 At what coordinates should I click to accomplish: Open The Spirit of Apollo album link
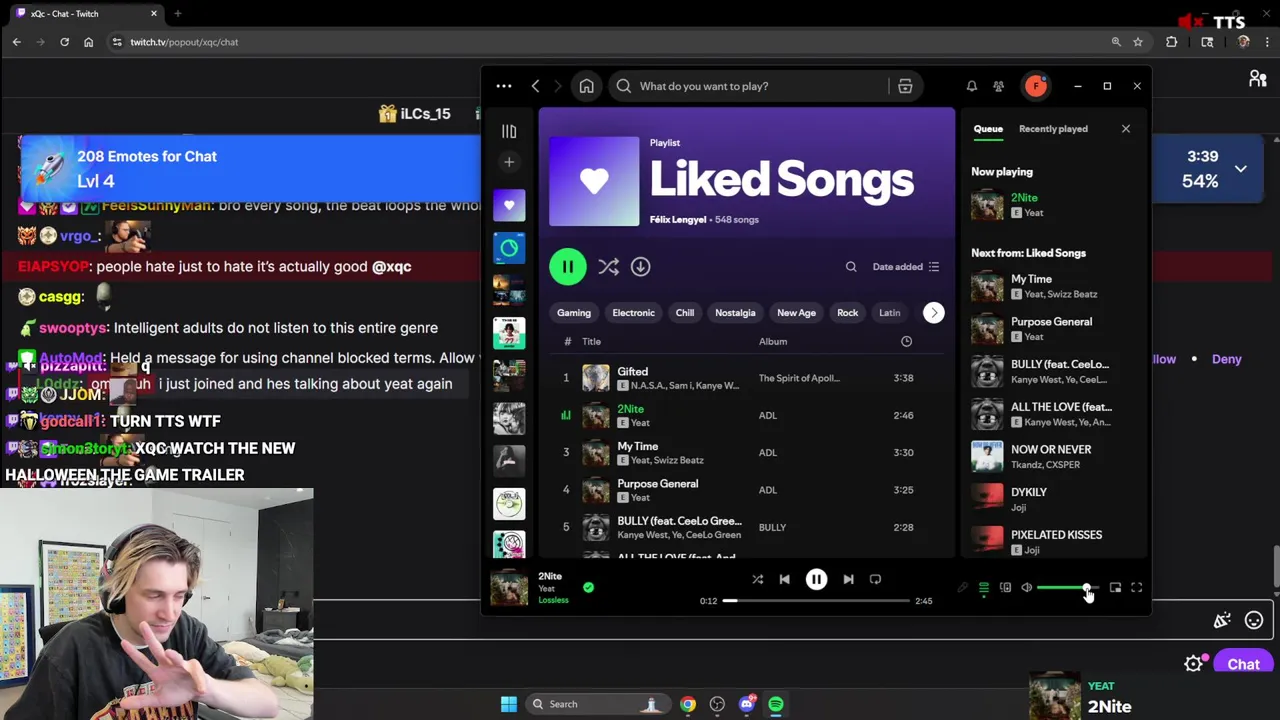point(799,378)
